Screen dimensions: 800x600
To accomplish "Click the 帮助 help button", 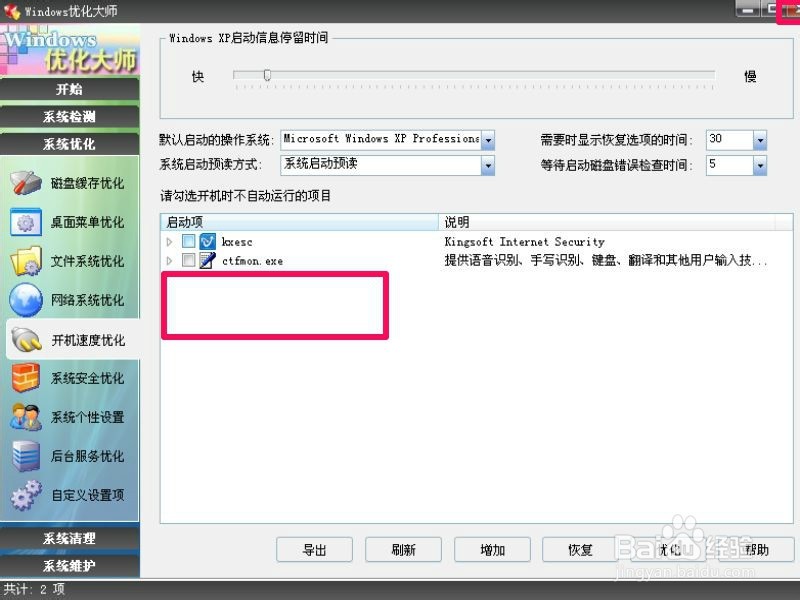I will [x=757, y=550].
